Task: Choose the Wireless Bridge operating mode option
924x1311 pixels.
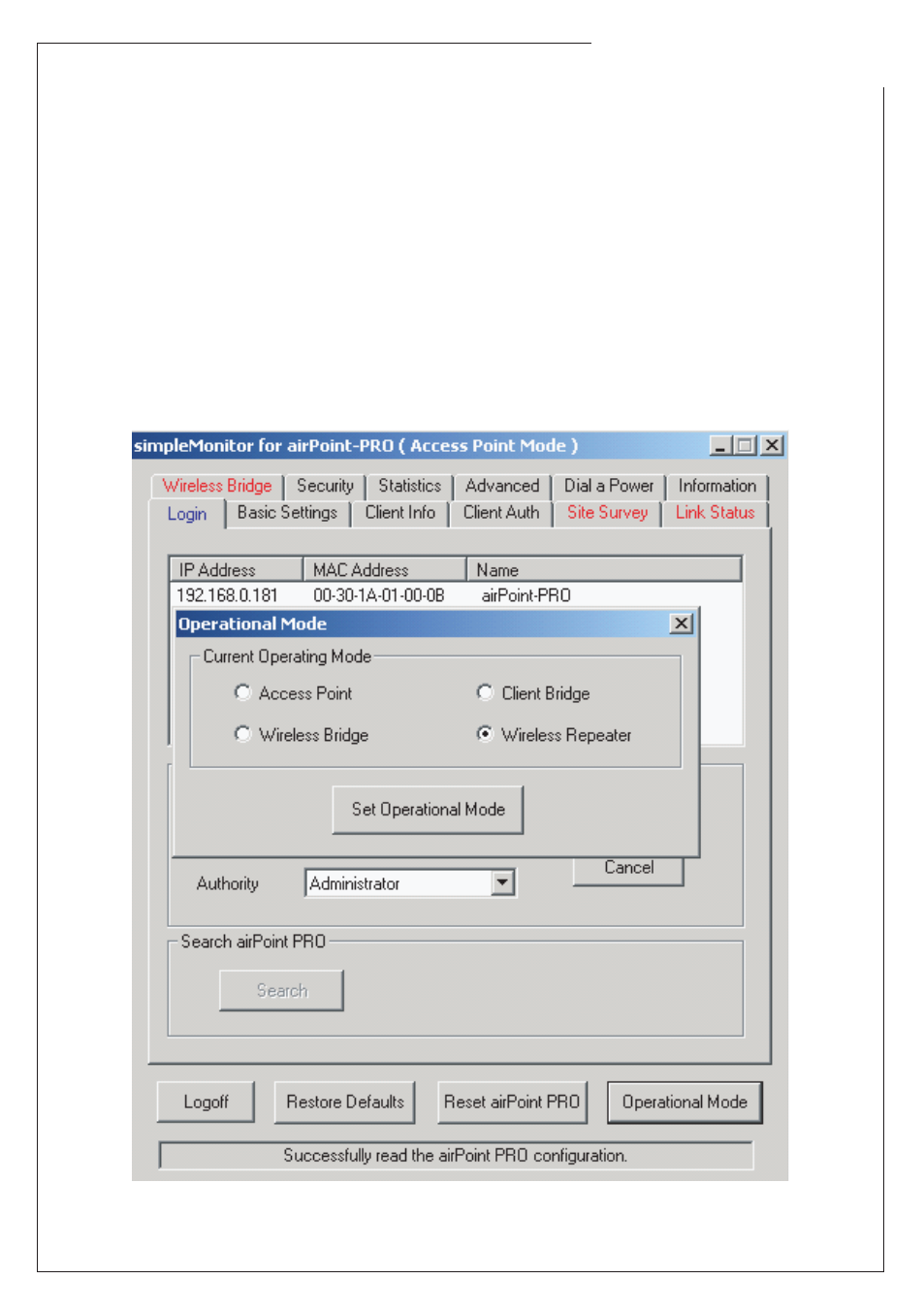Action: point(242,734)
